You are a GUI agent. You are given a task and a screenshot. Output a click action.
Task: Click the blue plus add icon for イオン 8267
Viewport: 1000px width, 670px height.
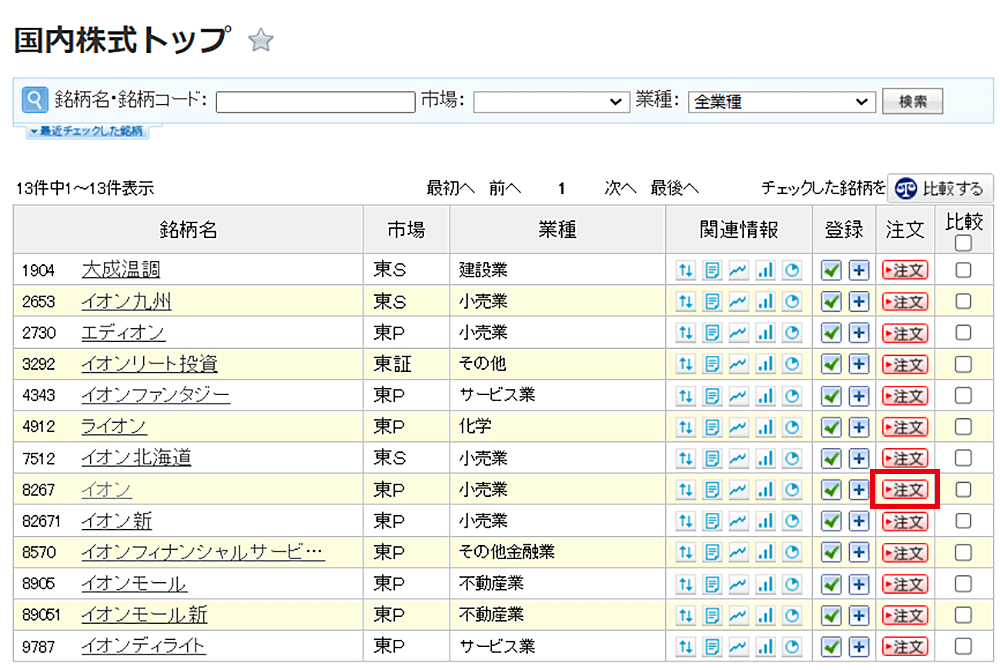click(x=859, y=490)
